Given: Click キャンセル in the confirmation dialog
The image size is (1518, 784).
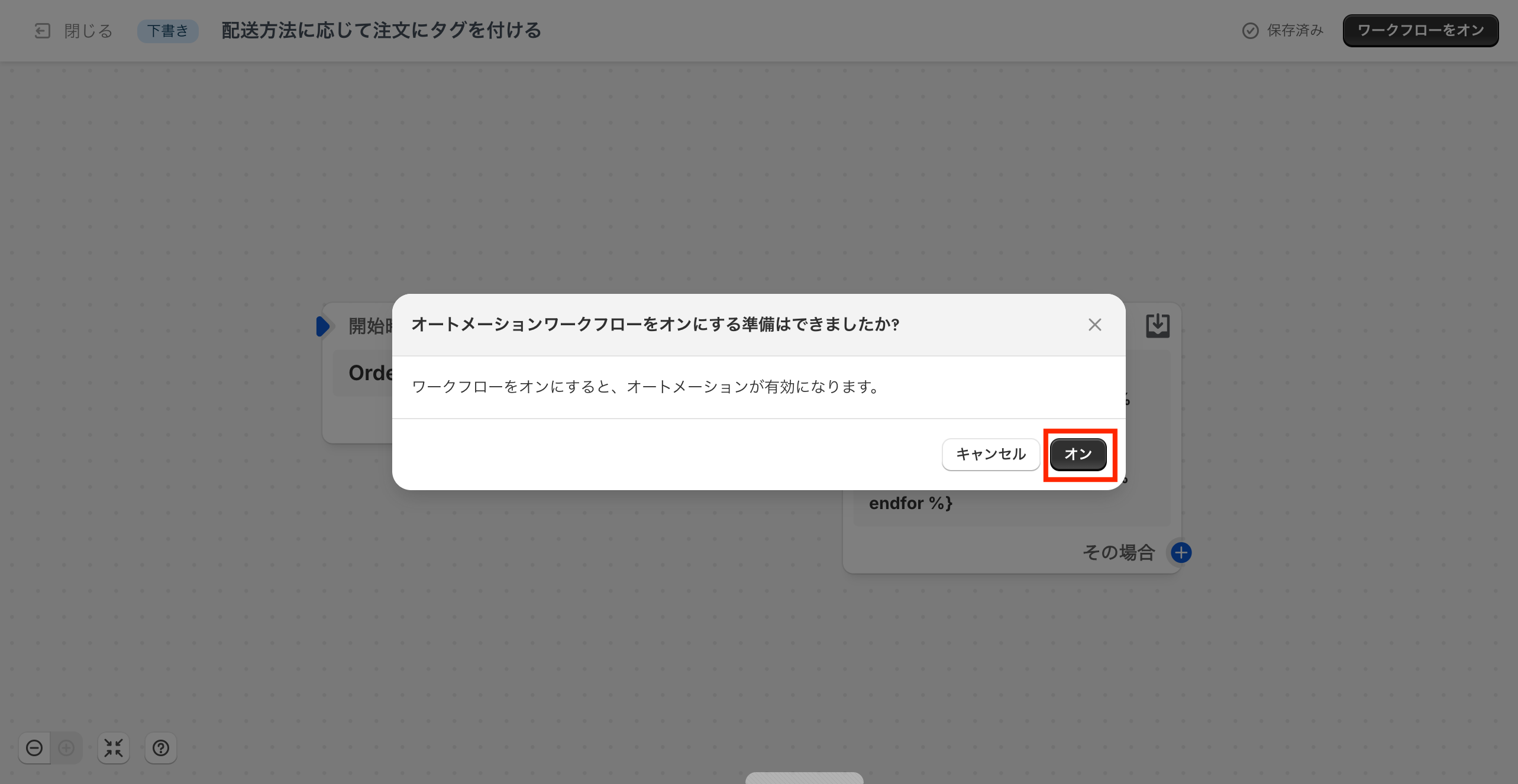Looking at the screenshot, I should point(990,454).
